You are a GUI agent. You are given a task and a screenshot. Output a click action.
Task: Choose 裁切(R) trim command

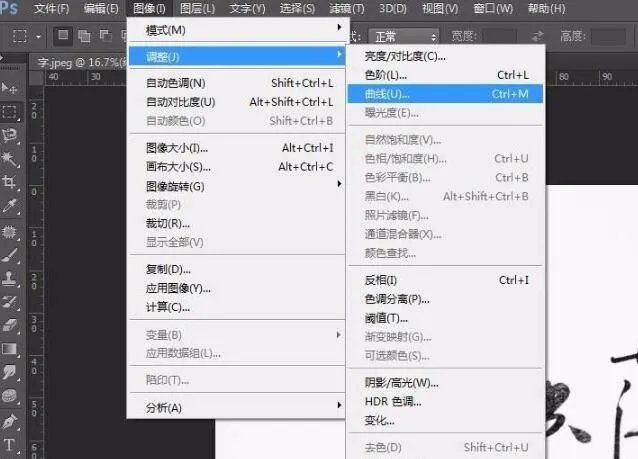click(237, 223)
